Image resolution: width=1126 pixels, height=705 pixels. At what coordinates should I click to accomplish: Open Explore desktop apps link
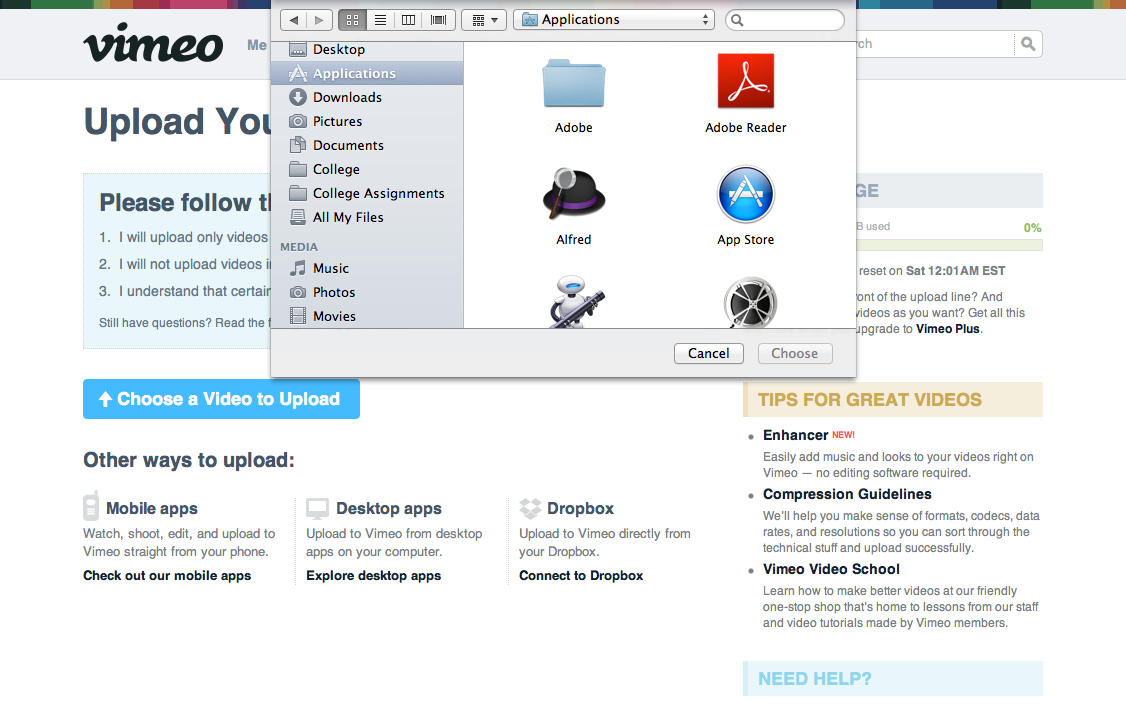[373, 576]
